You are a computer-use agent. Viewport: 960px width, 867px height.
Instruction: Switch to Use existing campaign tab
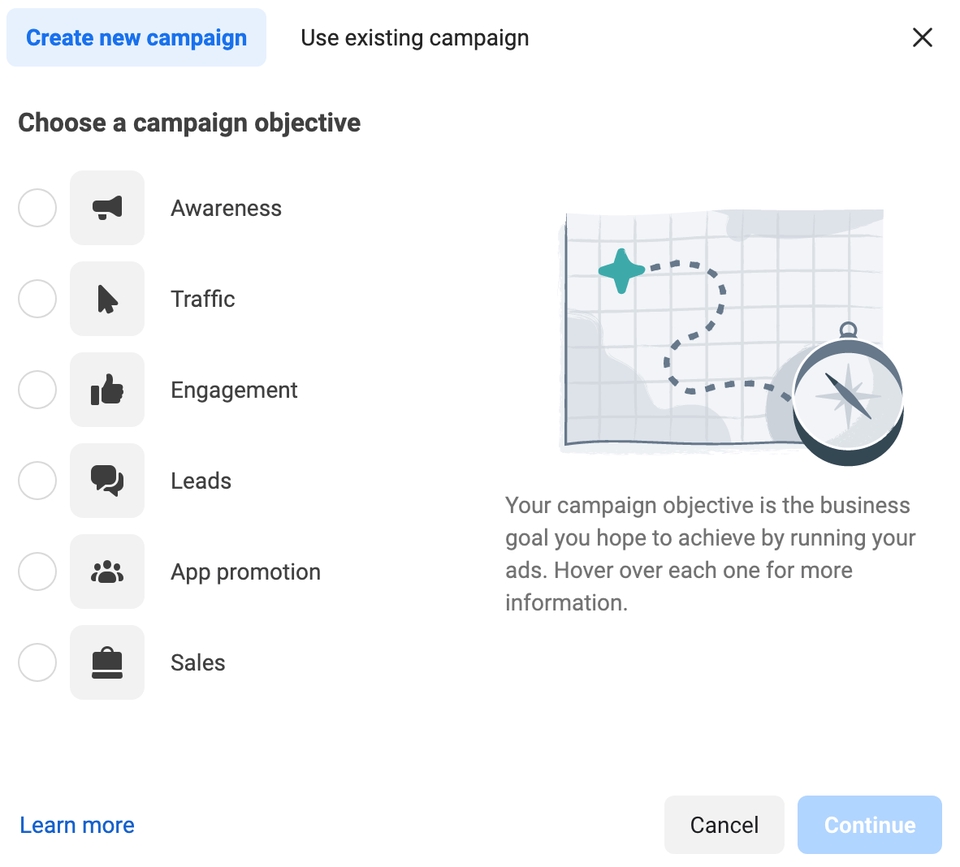coord(414,38)
